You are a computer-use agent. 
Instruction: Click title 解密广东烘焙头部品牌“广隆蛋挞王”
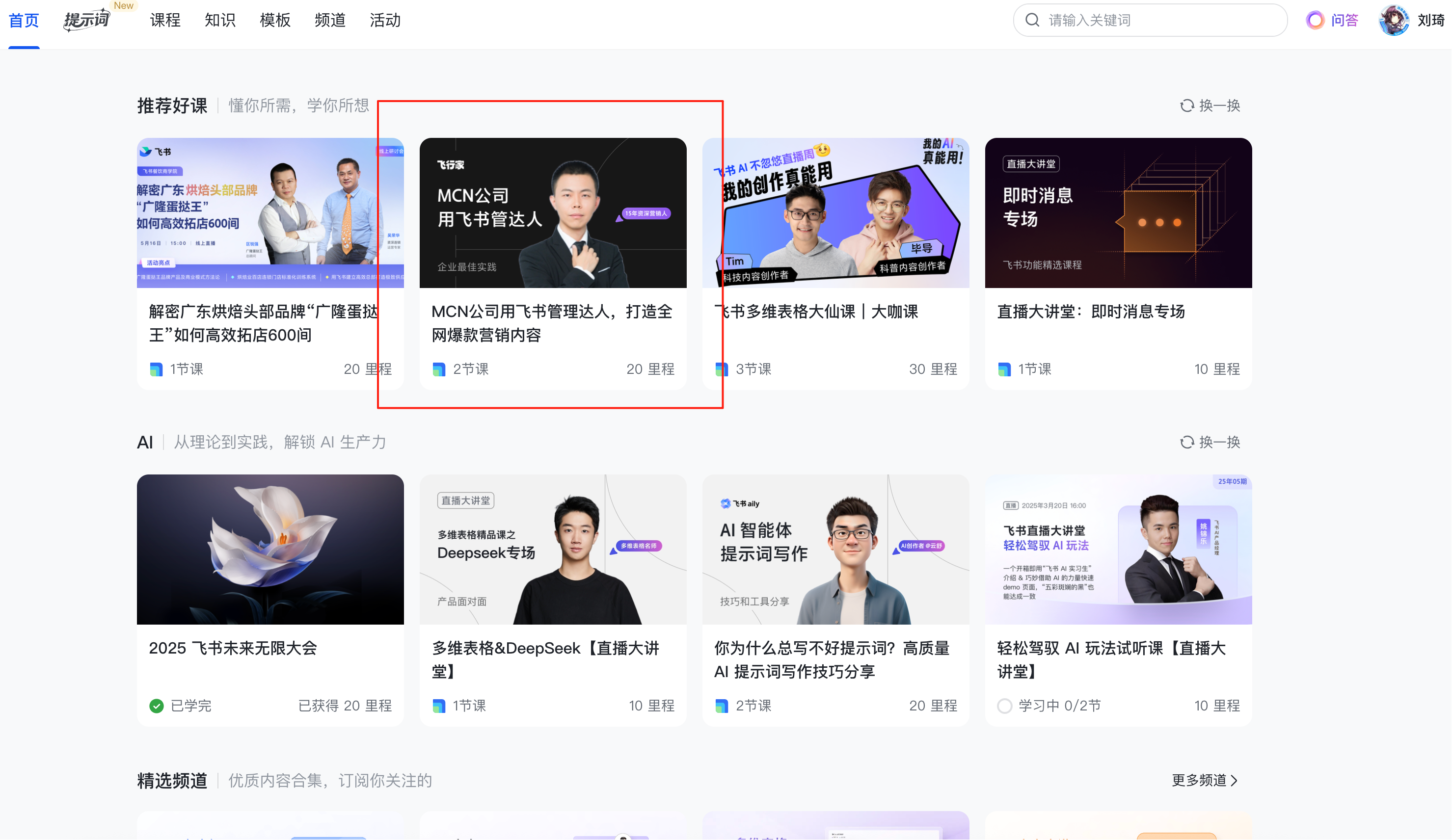[263, 323]
